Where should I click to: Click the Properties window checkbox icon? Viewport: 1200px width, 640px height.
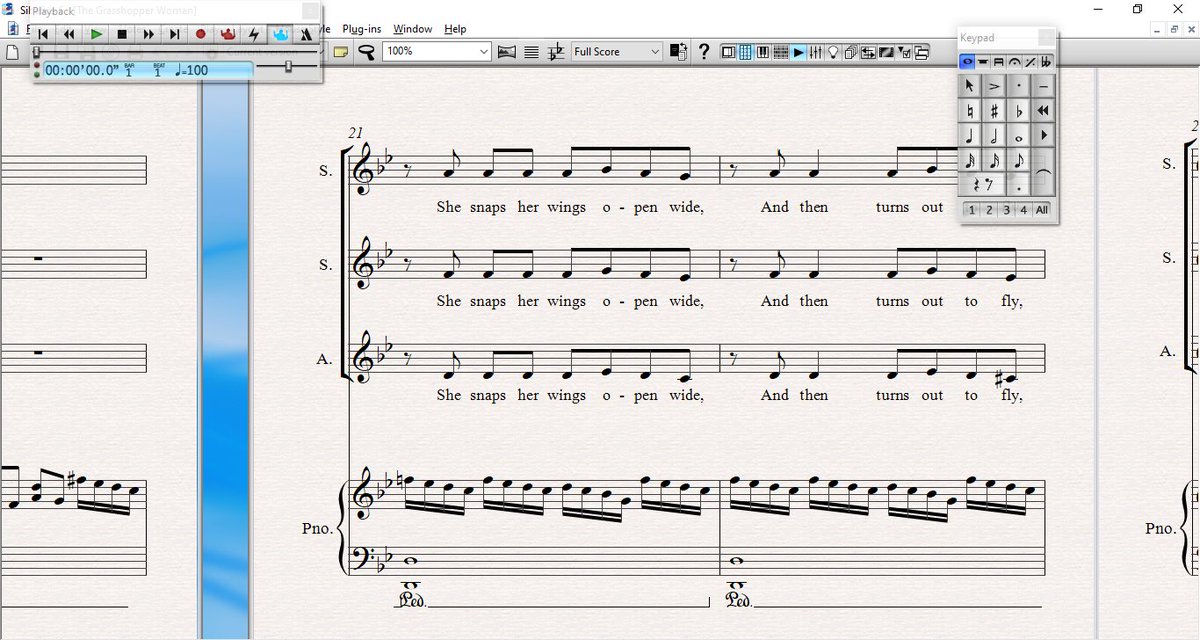(905, 52)
